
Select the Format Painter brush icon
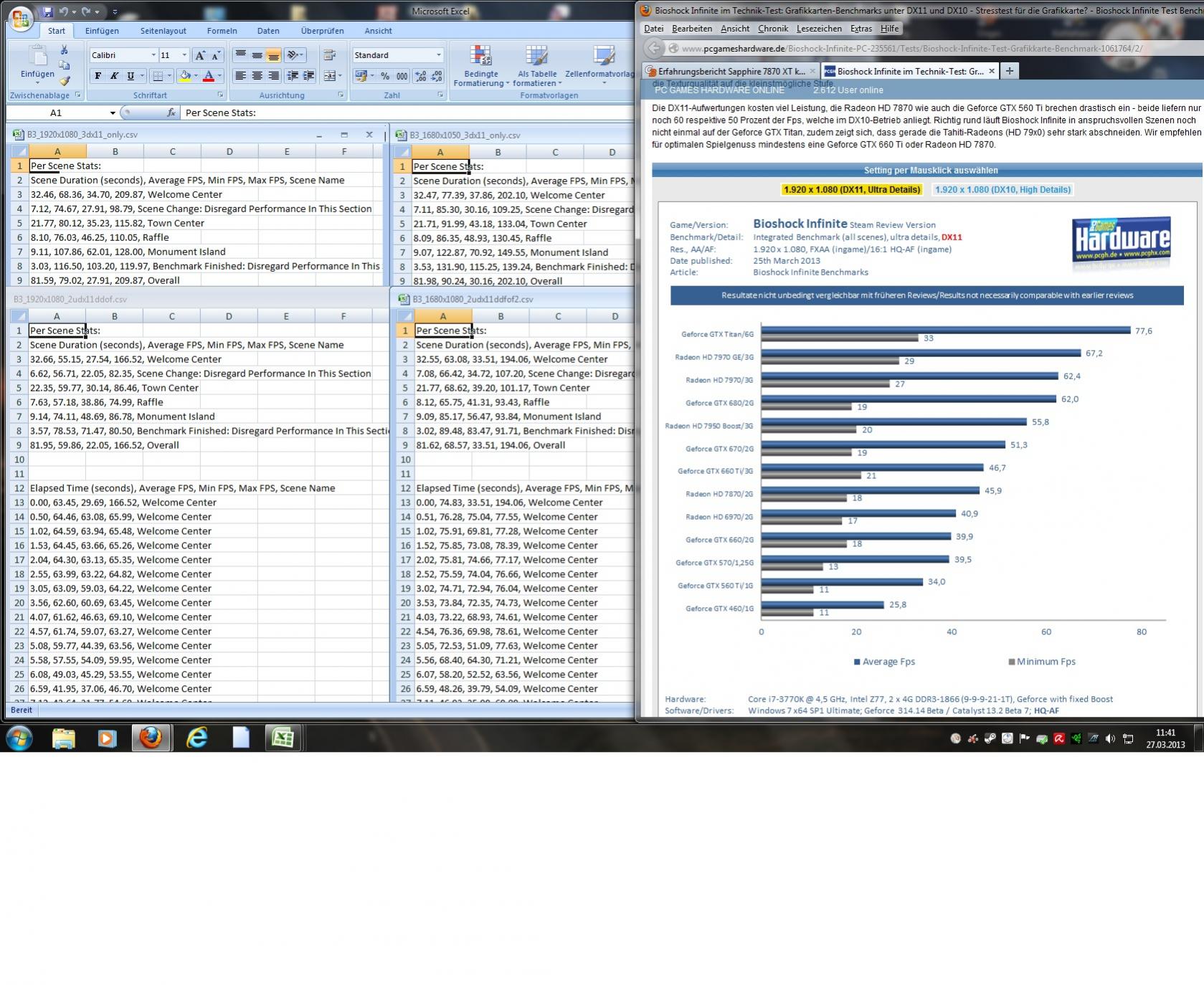(64, 81)
